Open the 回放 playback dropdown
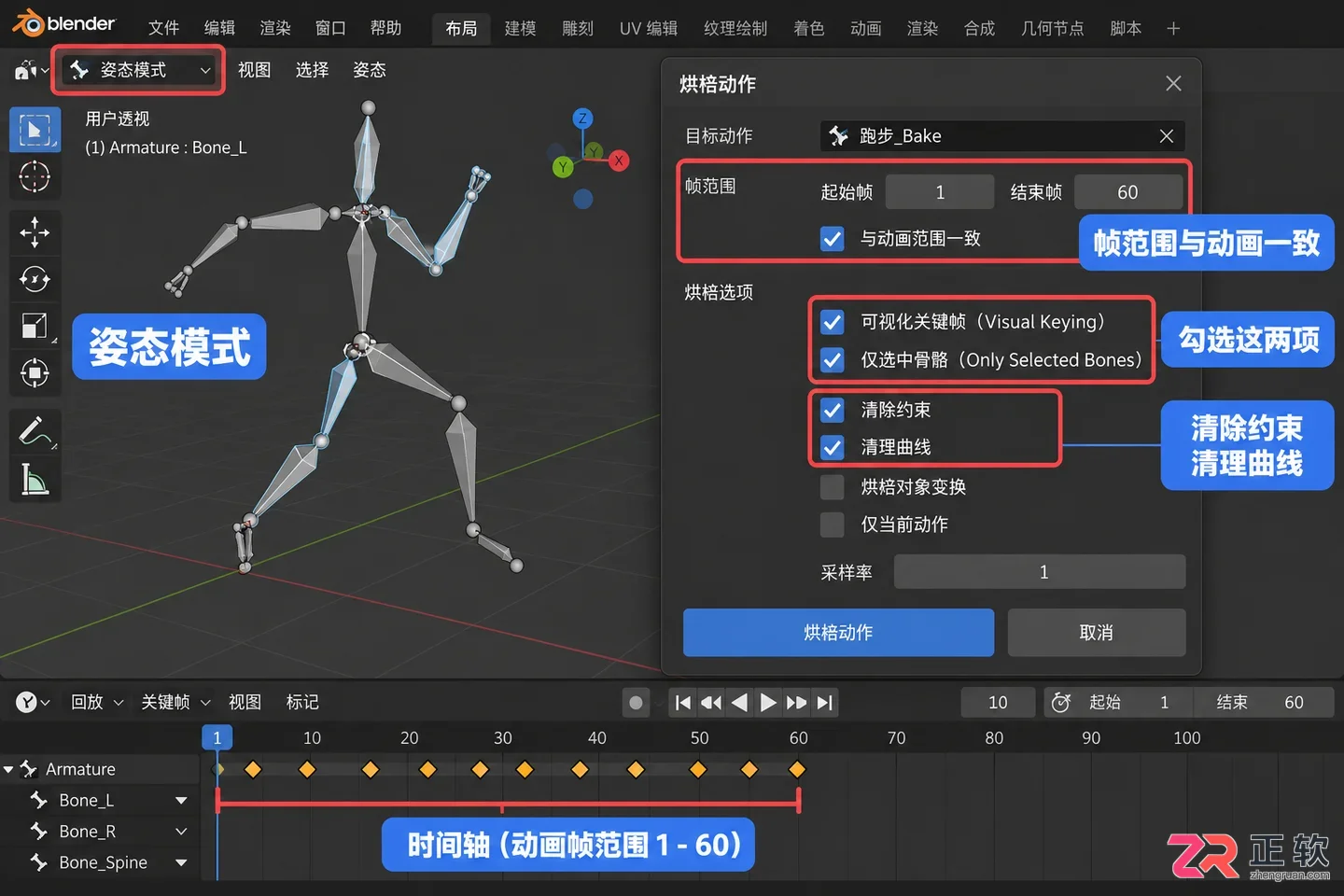This screenshot has width=1344, height=896. (97, 702)
